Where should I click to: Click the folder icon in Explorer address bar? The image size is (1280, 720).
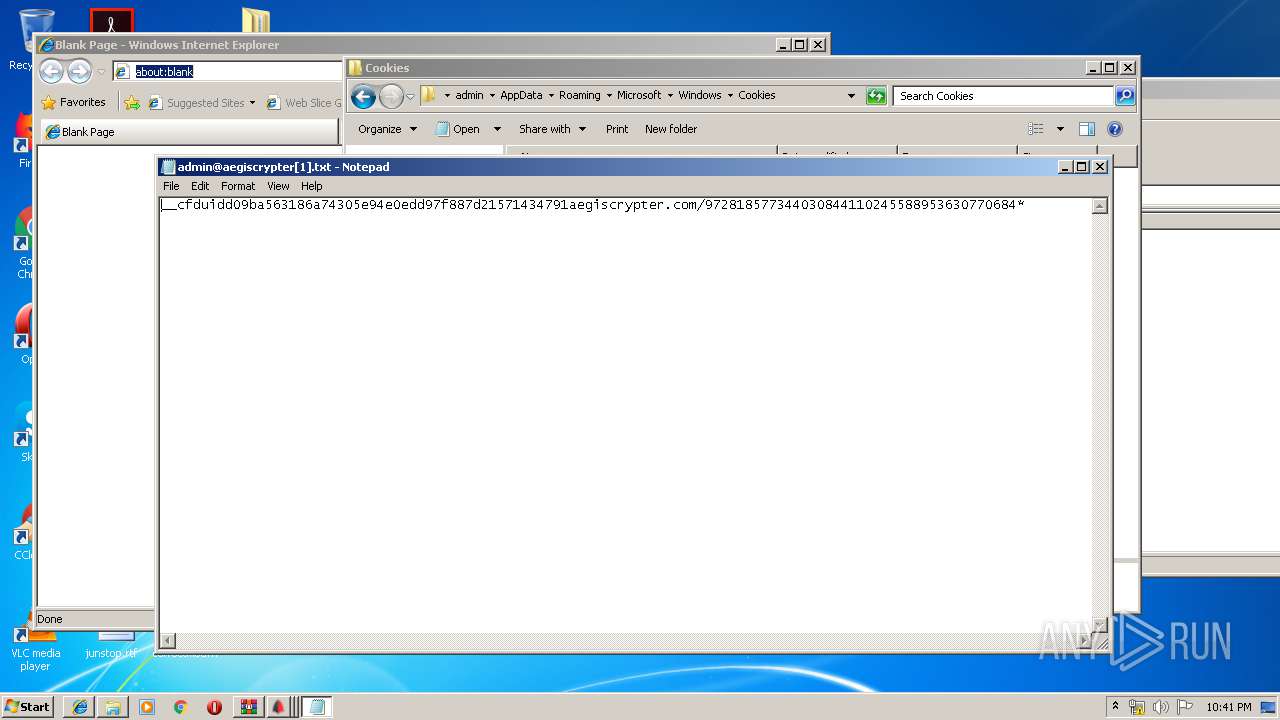click(x=429, y=95)
